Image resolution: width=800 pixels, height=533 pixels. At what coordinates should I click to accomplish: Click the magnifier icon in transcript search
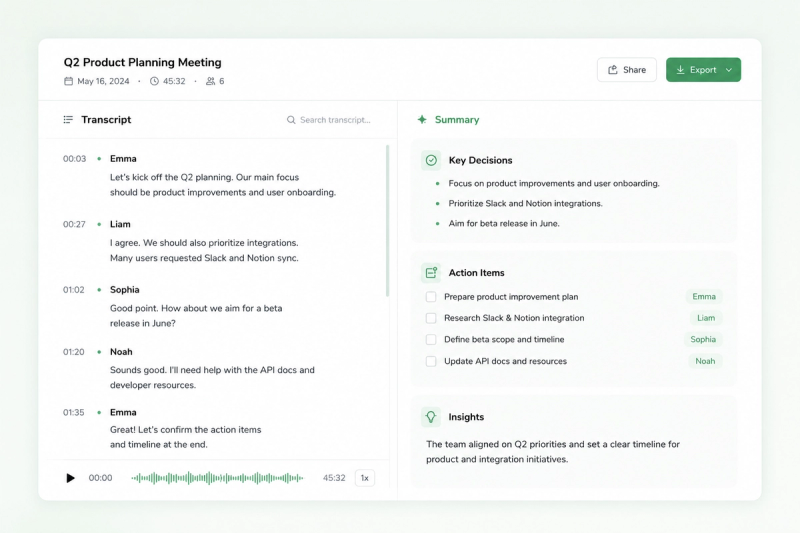tap(291, 120)
